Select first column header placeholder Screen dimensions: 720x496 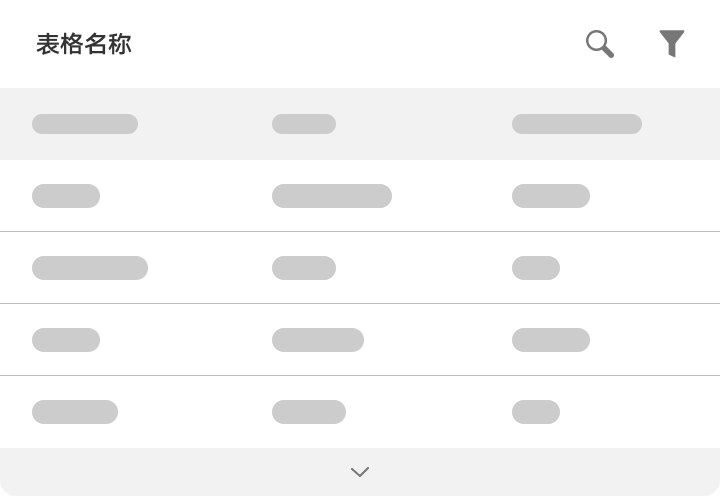(x=85, y=124)
